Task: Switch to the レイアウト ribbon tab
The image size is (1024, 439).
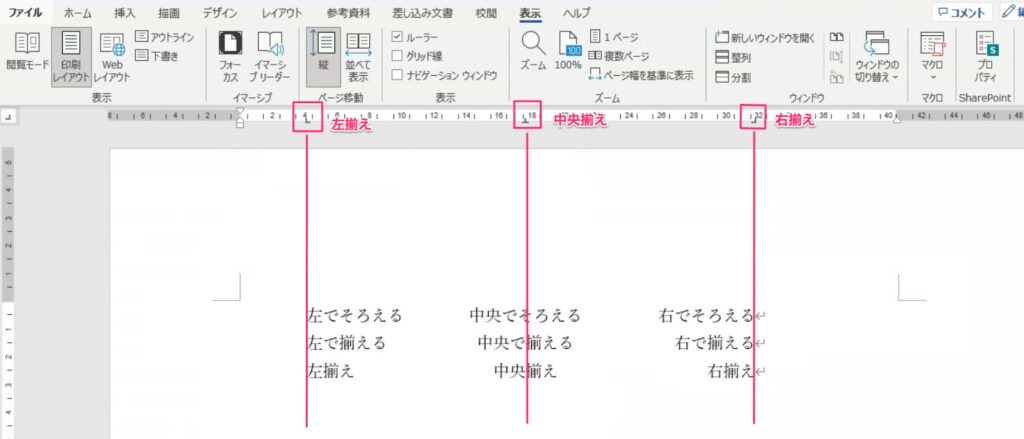Action: [x=281, y=13]
